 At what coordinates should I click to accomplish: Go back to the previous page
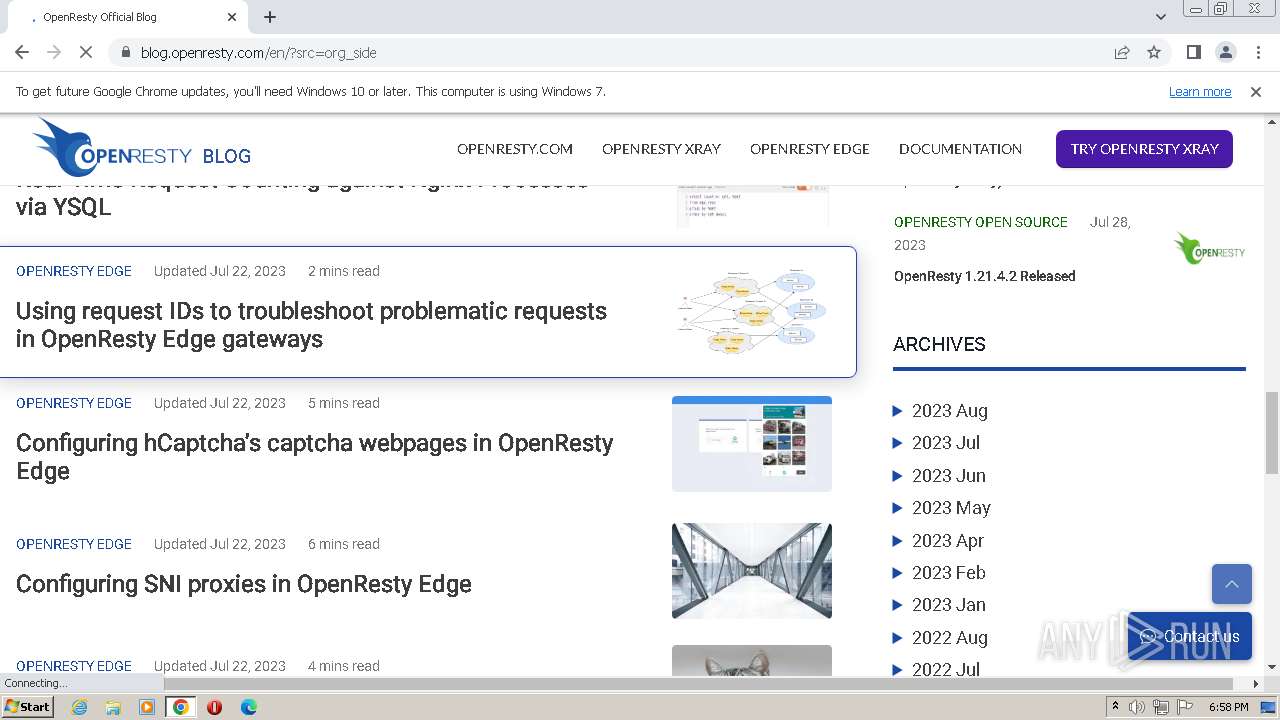[x=22, y=52]
